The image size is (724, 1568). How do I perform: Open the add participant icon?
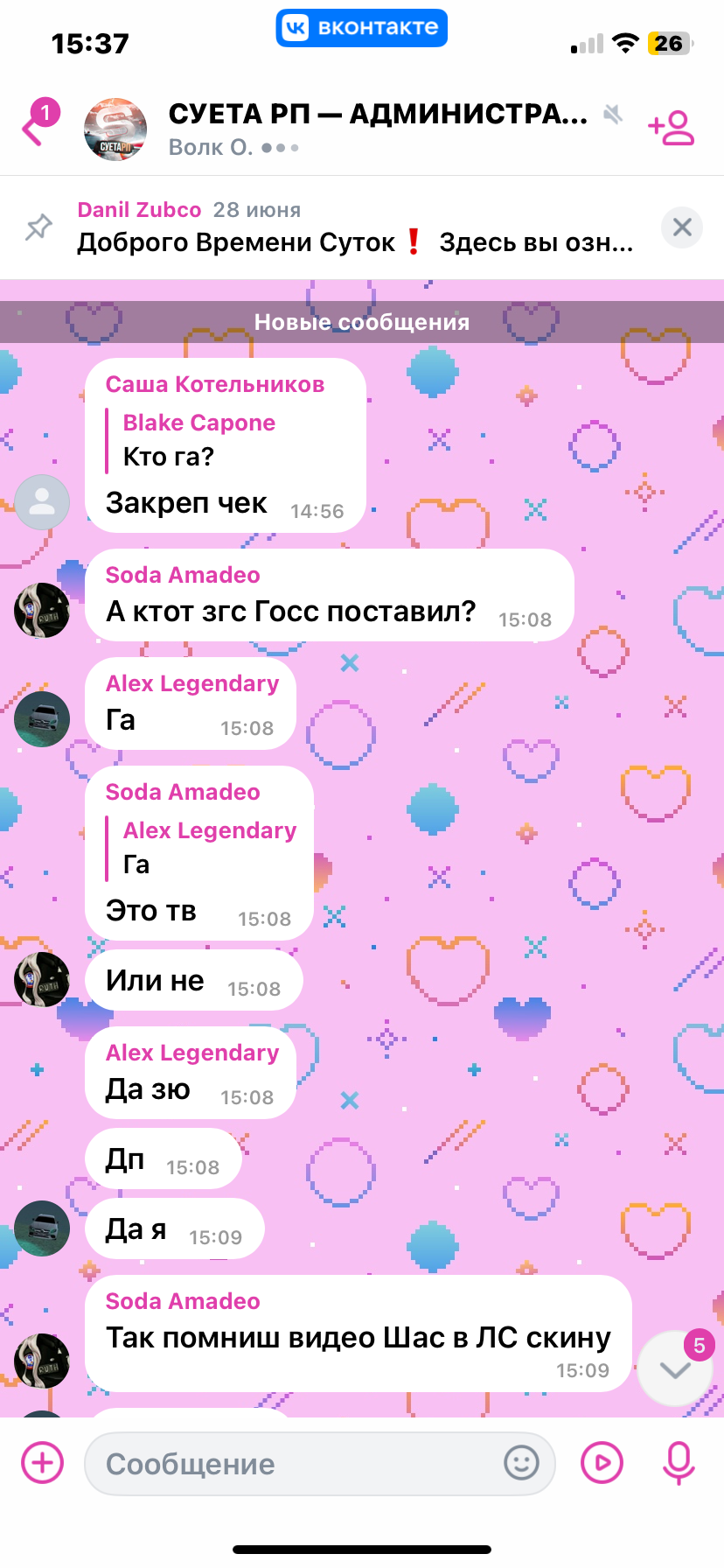(x=671, y=128)
